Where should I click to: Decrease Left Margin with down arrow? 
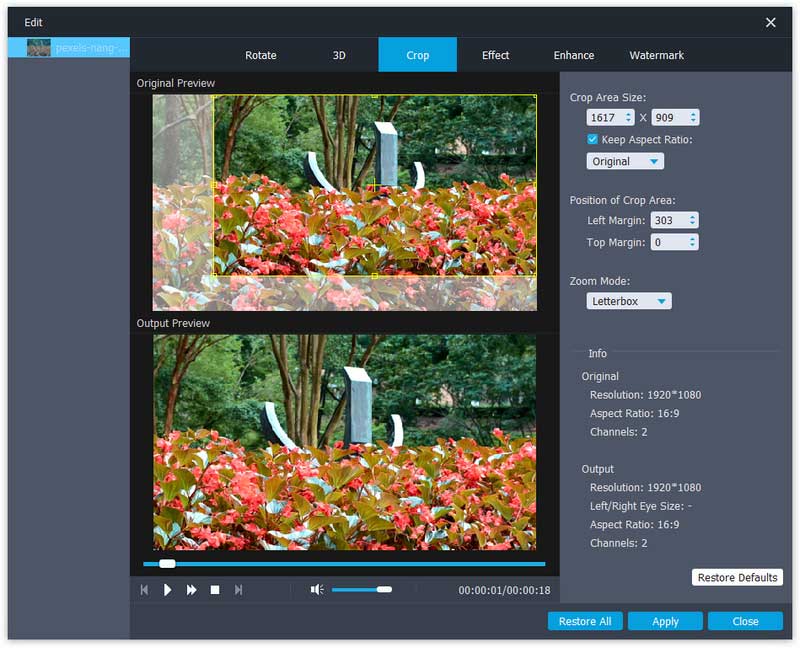click(692, 224)
